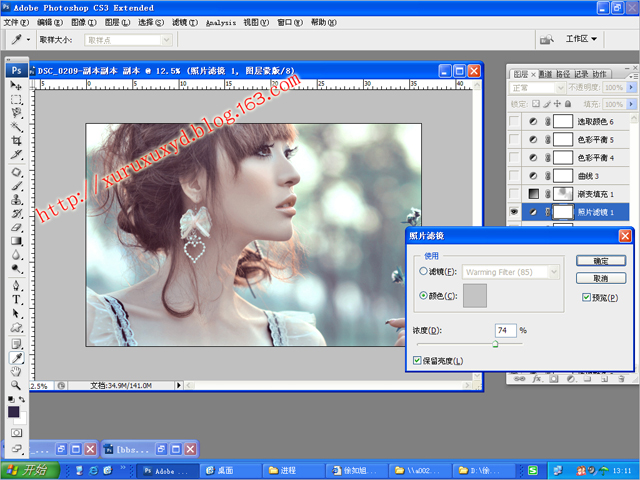The image size is (640, 480).
Task: Select the Filter radio button
Action: pos(423,271)
